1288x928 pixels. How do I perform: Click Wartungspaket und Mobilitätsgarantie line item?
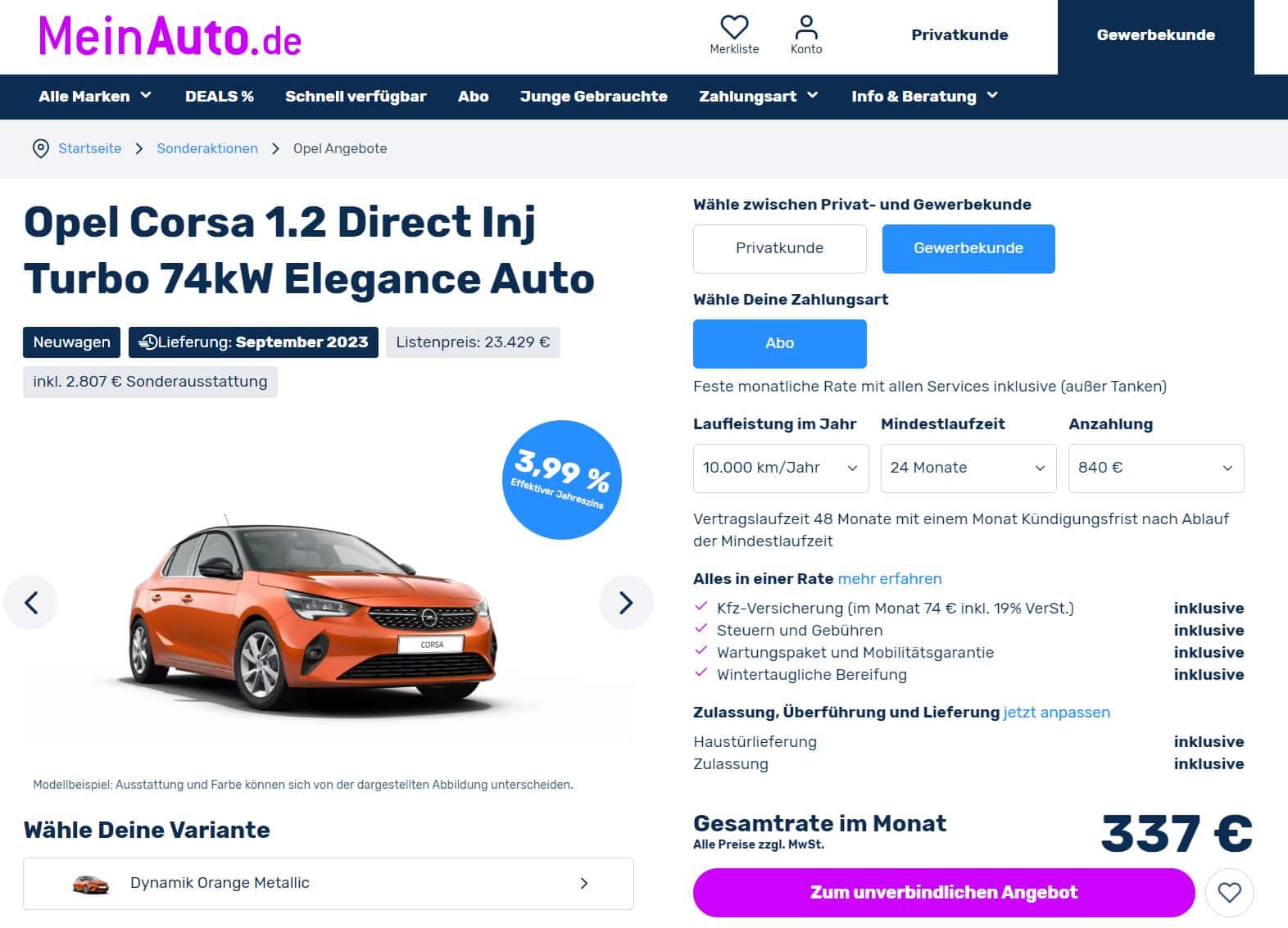(x=855, y=653)
